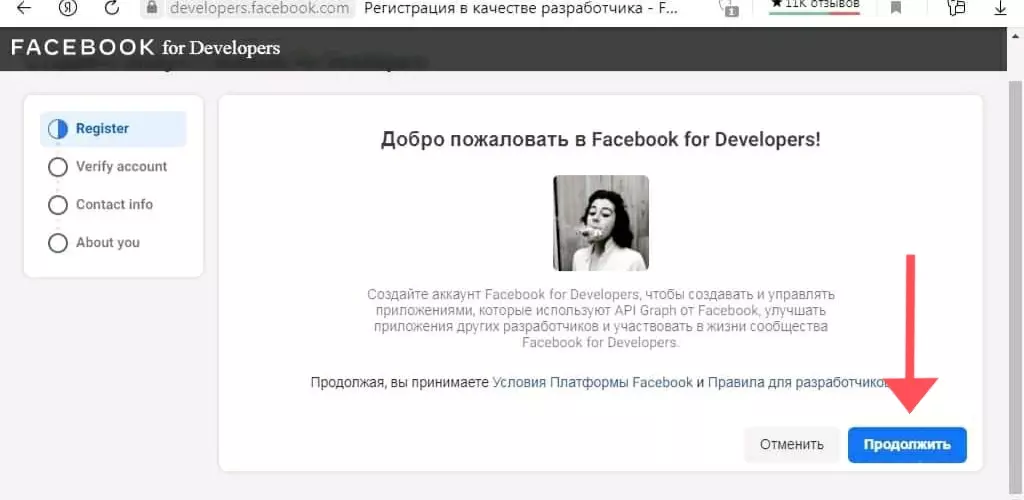Image resolution: width=1024 pixels, height=500 pixels.
Task: Select the Register step
Action: pyautogui.click(x=113, y=129)
